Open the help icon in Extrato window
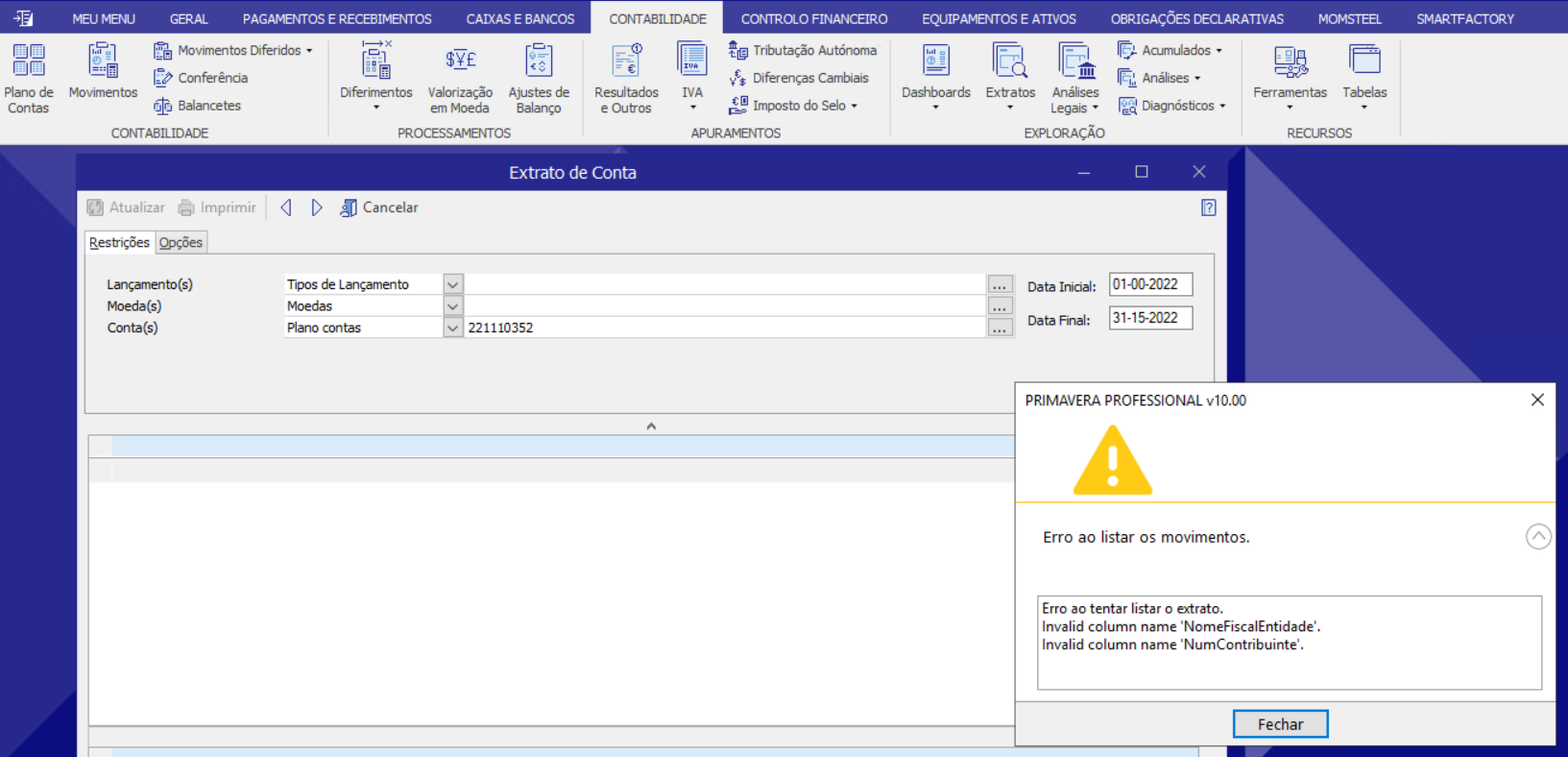 point(1208,208)
